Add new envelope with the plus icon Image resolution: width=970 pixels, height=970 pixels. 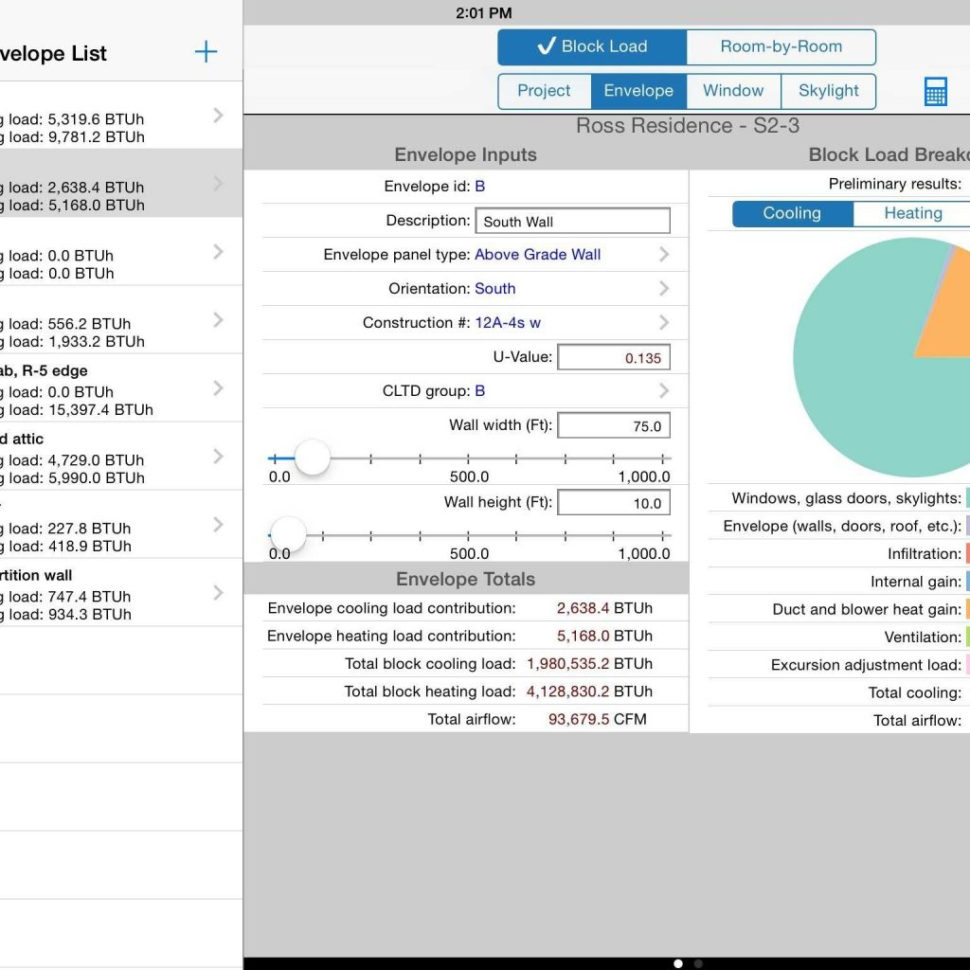(206, 52)
